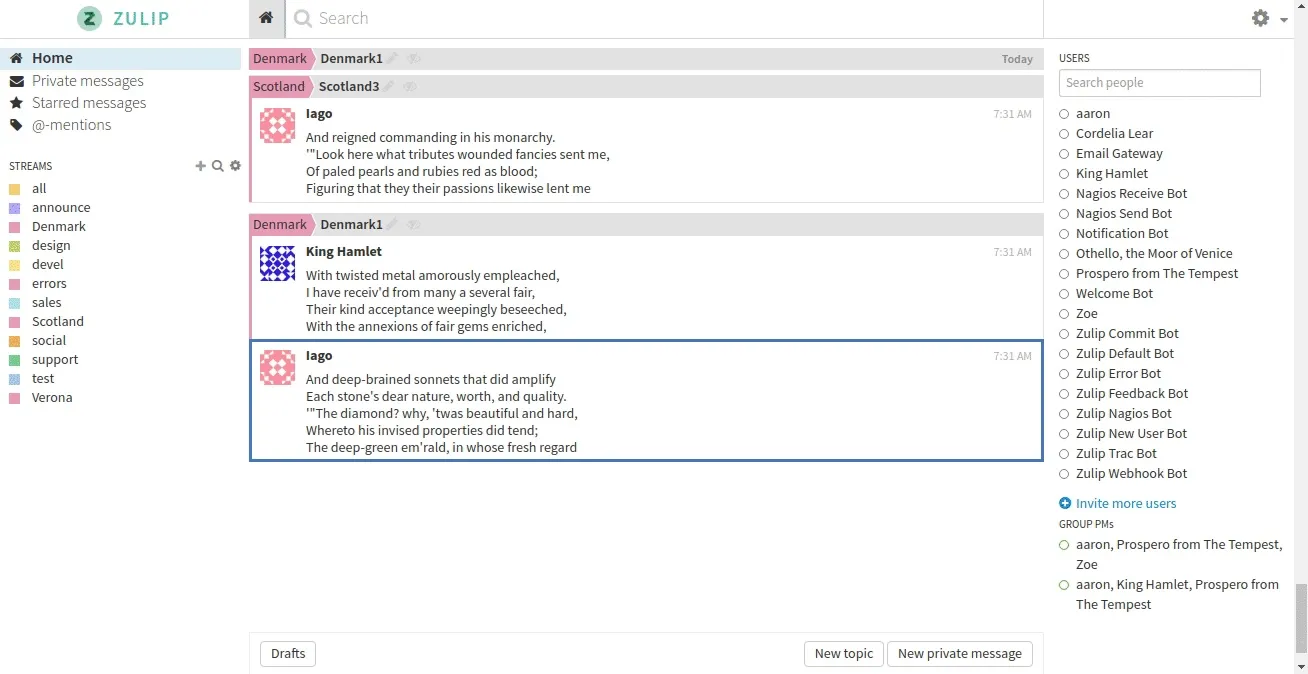Click the magnifier icon in the Streams header

click(x=218, y=166)
